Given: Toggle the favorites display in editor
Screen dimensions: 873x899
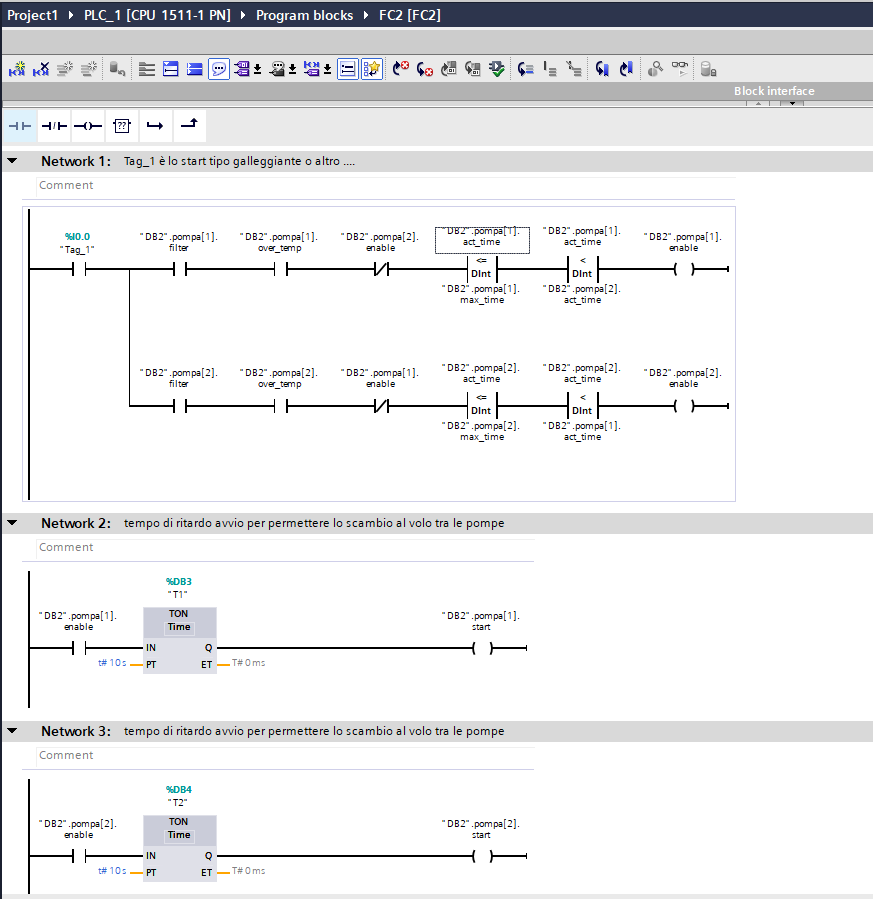Looking at the screenshot, I should [x=371, y=69].
